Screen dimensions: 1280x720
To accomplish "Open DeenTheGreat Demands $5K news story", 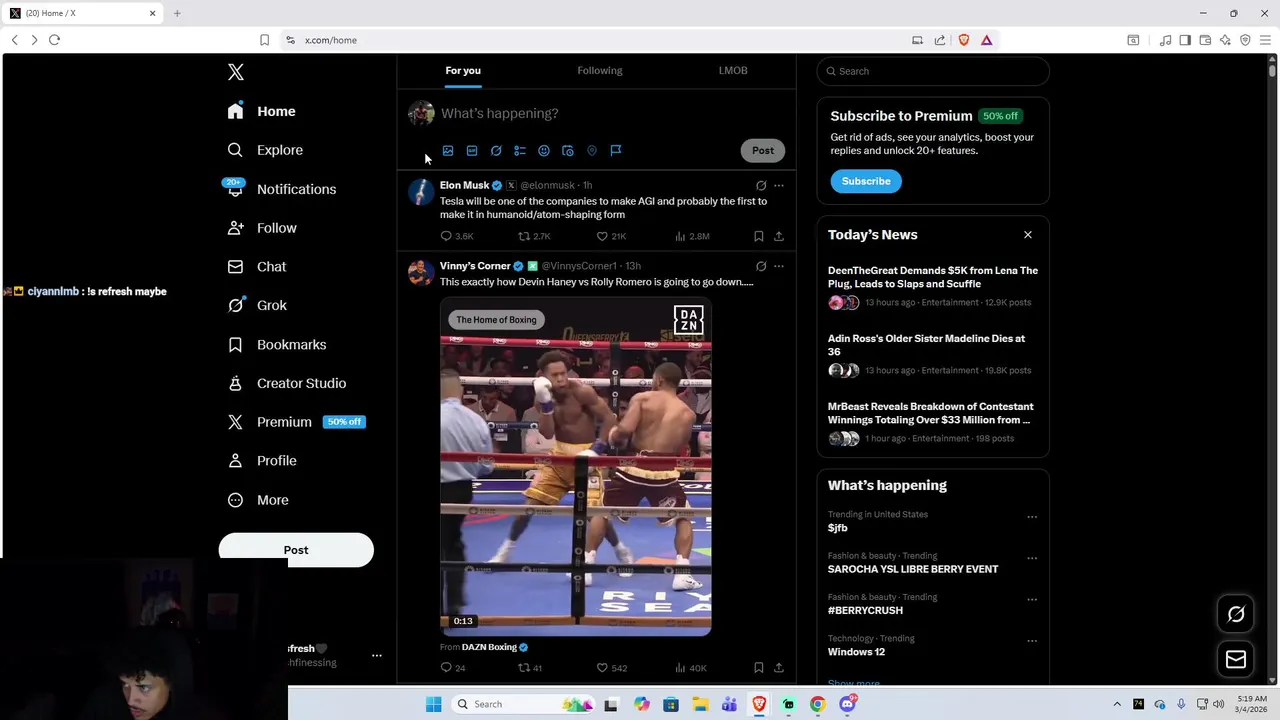I will point(933,286).
